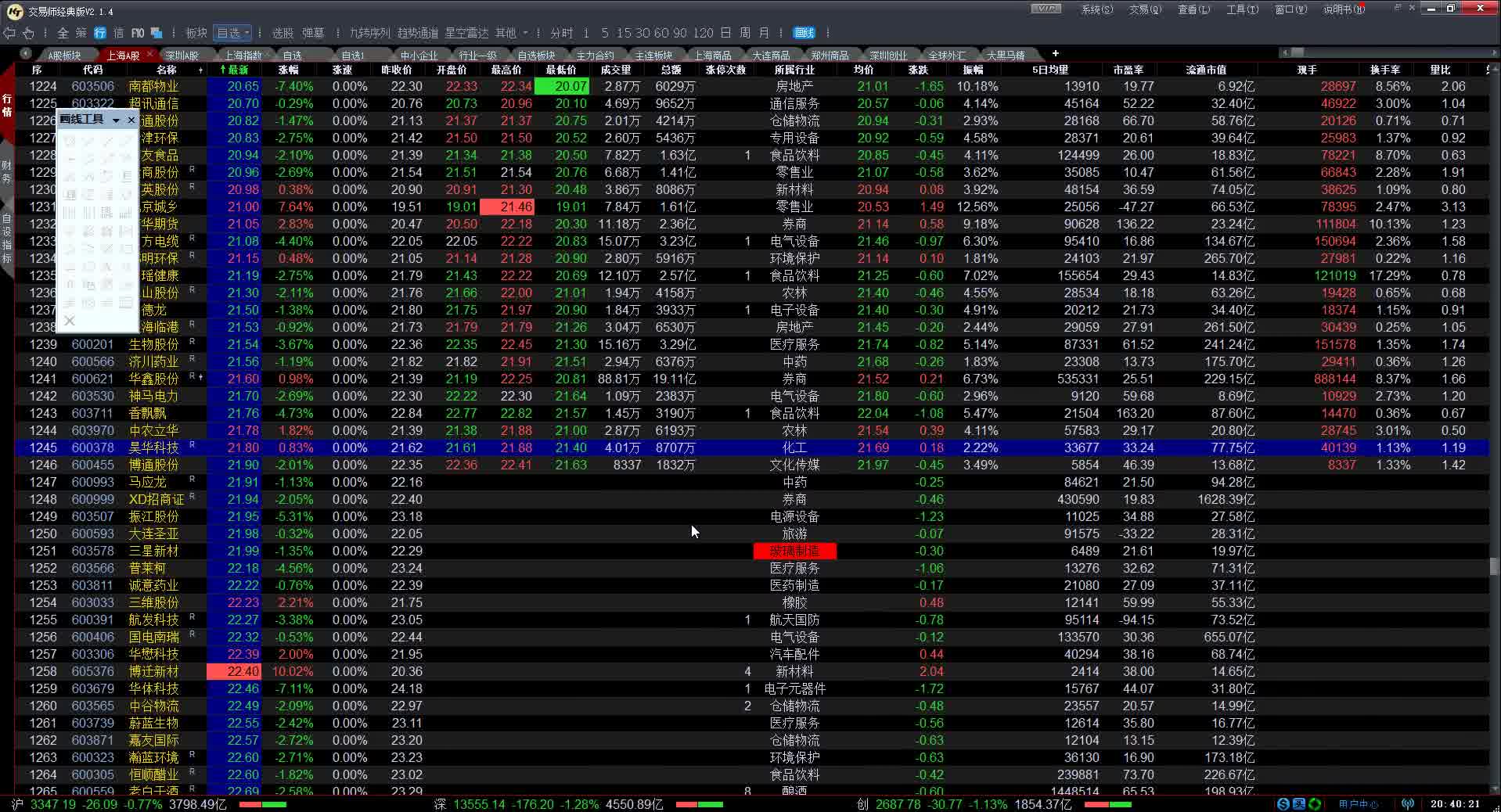Open the 窗口(W) menu

(x=1290, y=9)
